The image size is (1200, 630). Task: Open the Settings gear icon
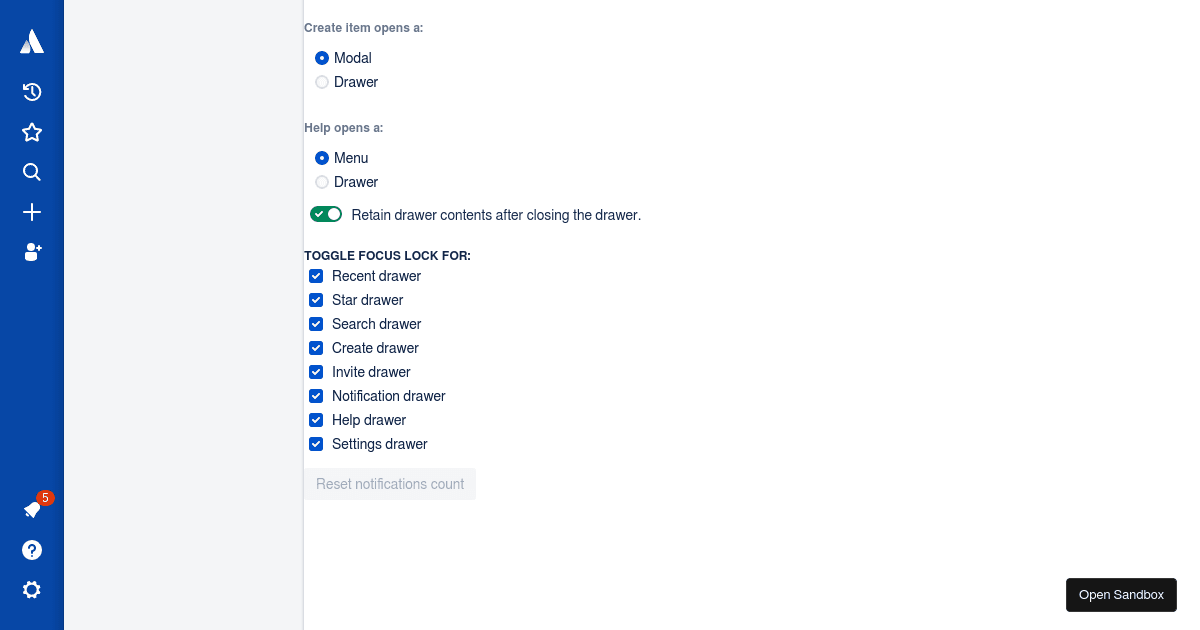coord(32,590)
